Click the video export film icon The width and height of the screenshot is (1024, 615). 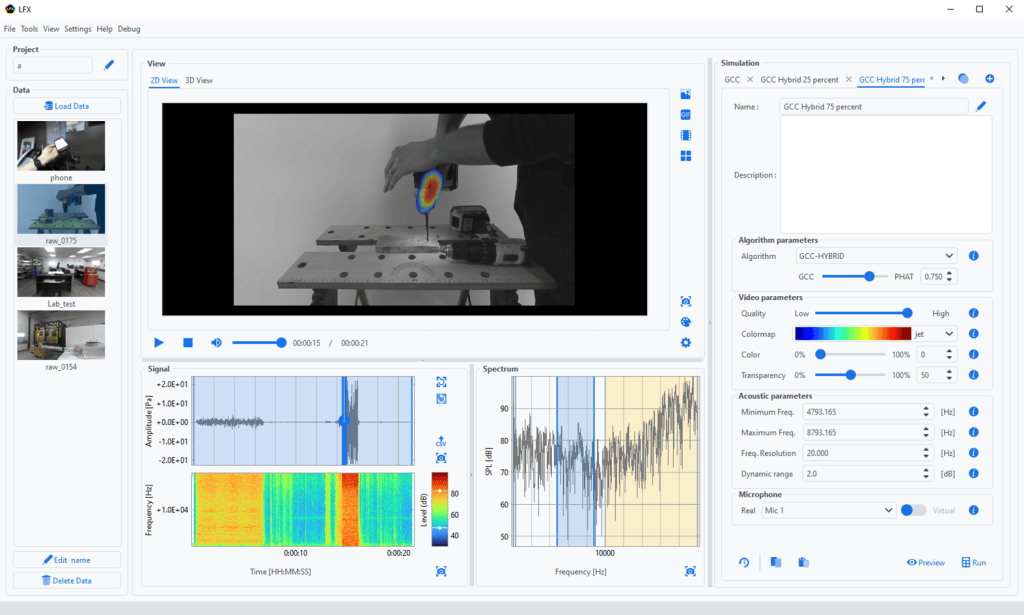(x=686, y=135)
